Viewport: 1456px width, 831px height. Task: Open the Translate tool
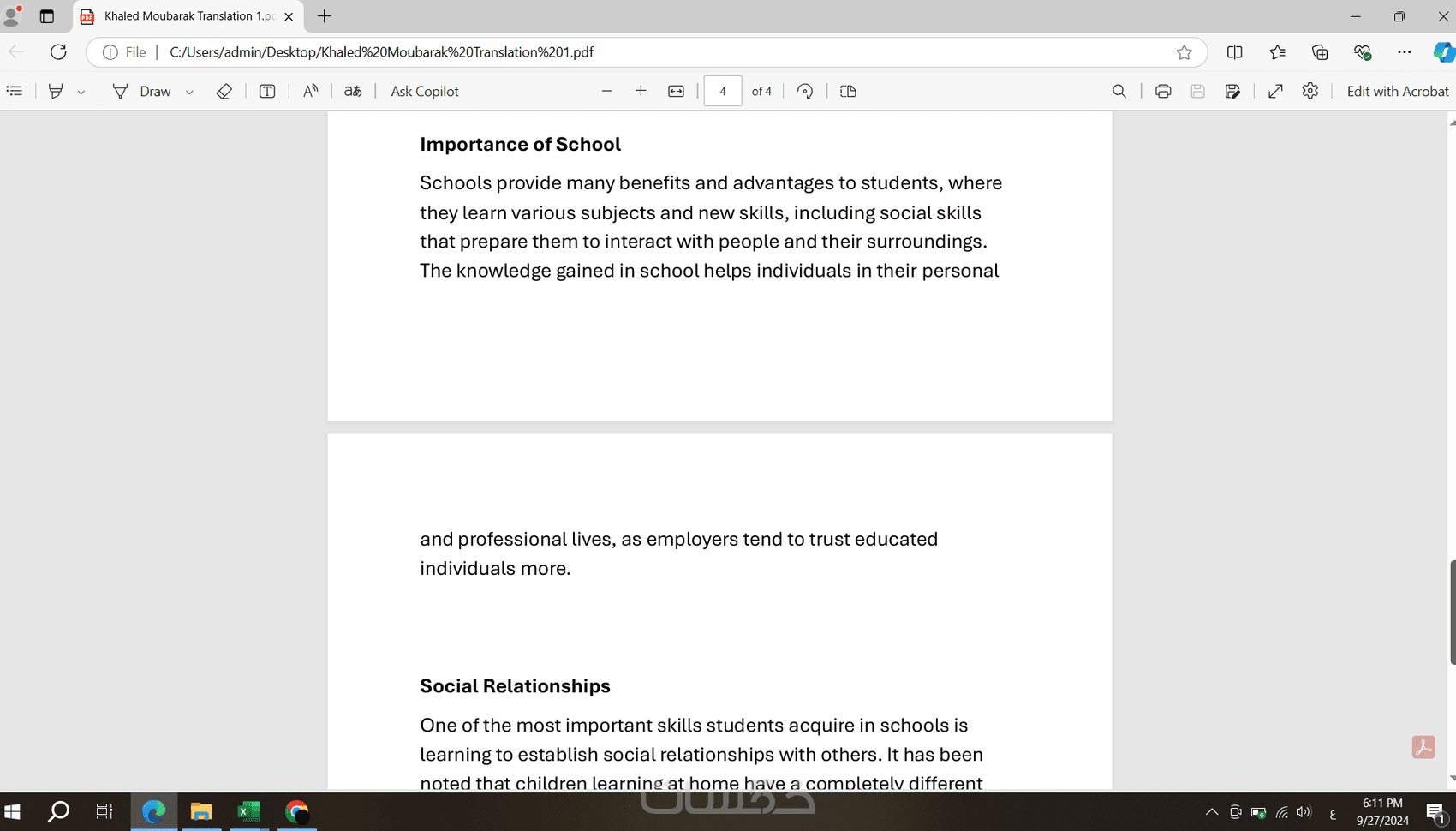click(353, 91)
